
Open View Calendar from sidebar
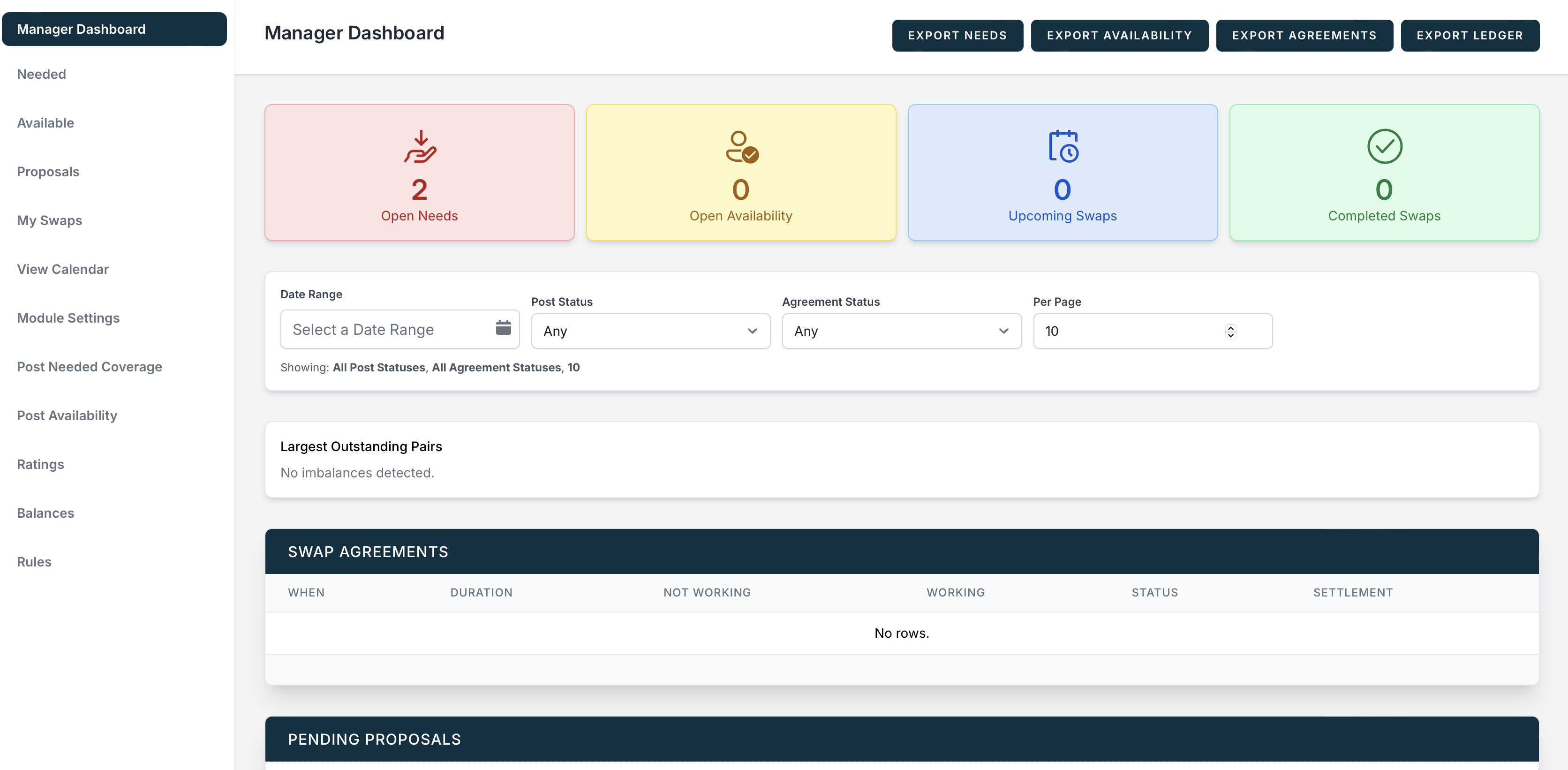click(63, 269)
